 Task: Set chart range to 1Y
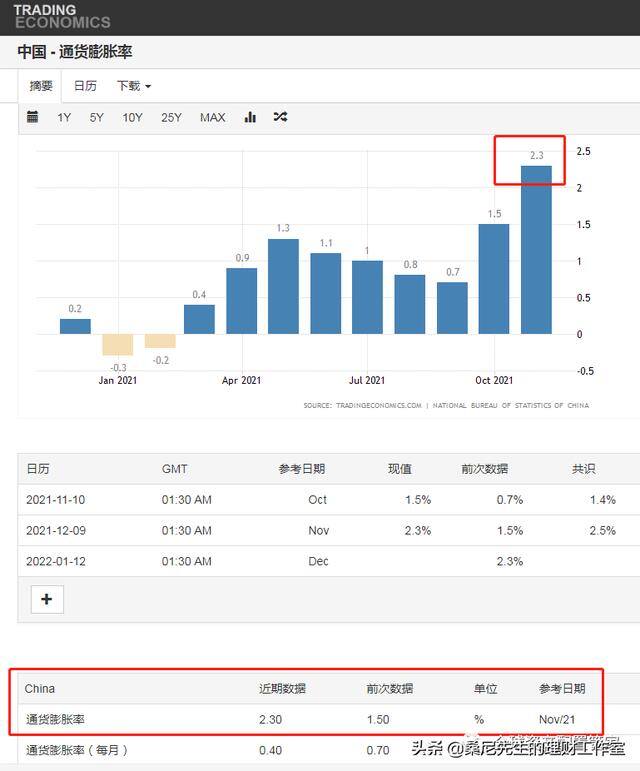coord(64,118)
